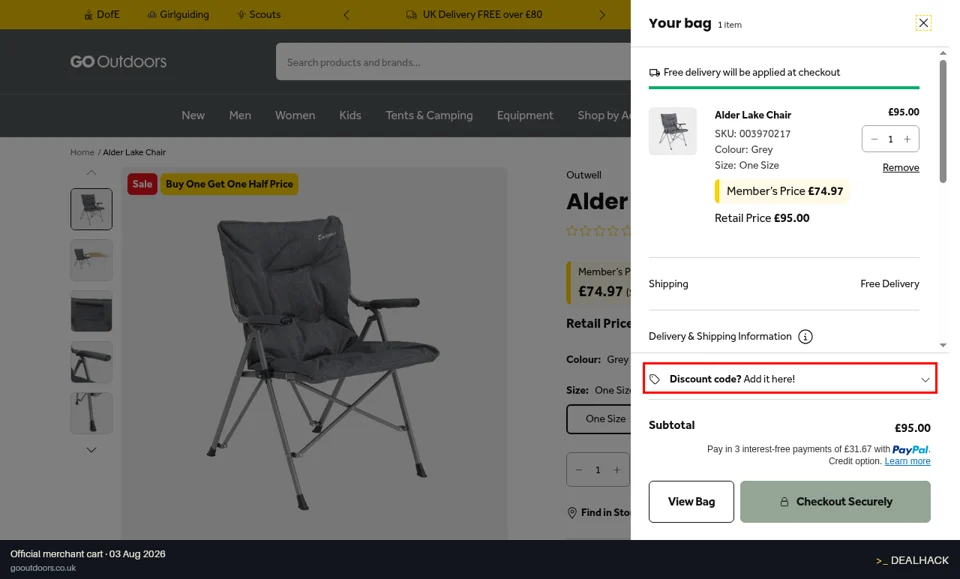Select third fabric close-up thumbnail
The width and height of the screenshot is (960, 579).
tap(91, 311)
